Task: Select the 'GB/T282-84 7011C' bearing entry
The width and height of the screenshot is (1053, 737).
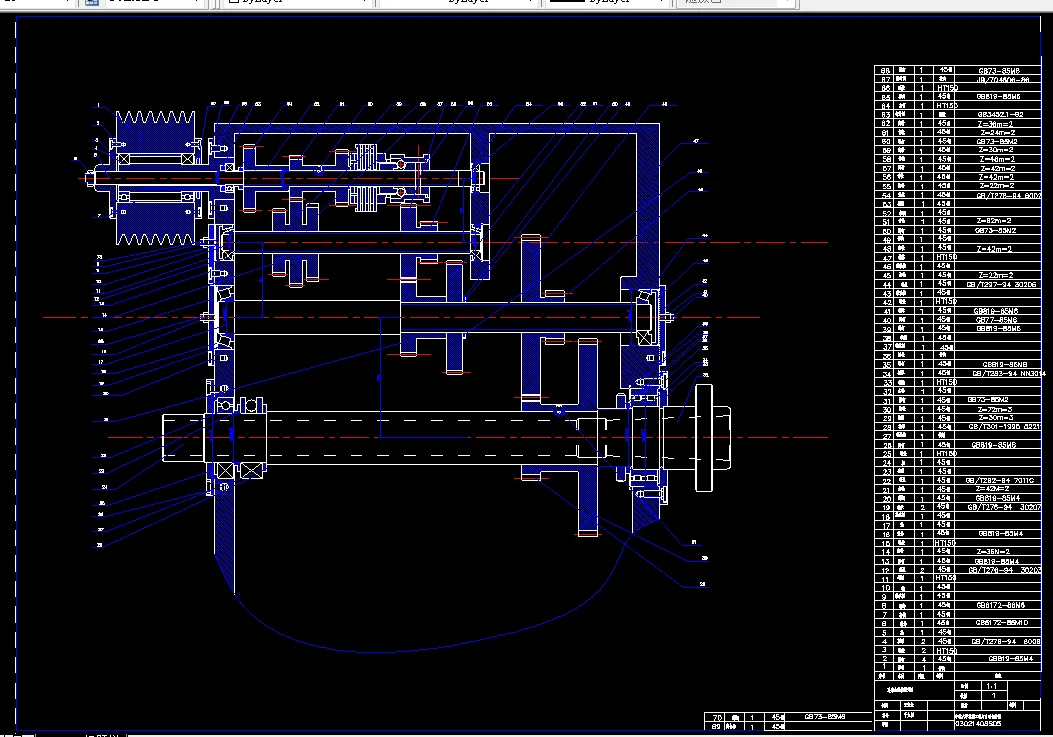Action: pyautogui.click(x=999, y=480)
